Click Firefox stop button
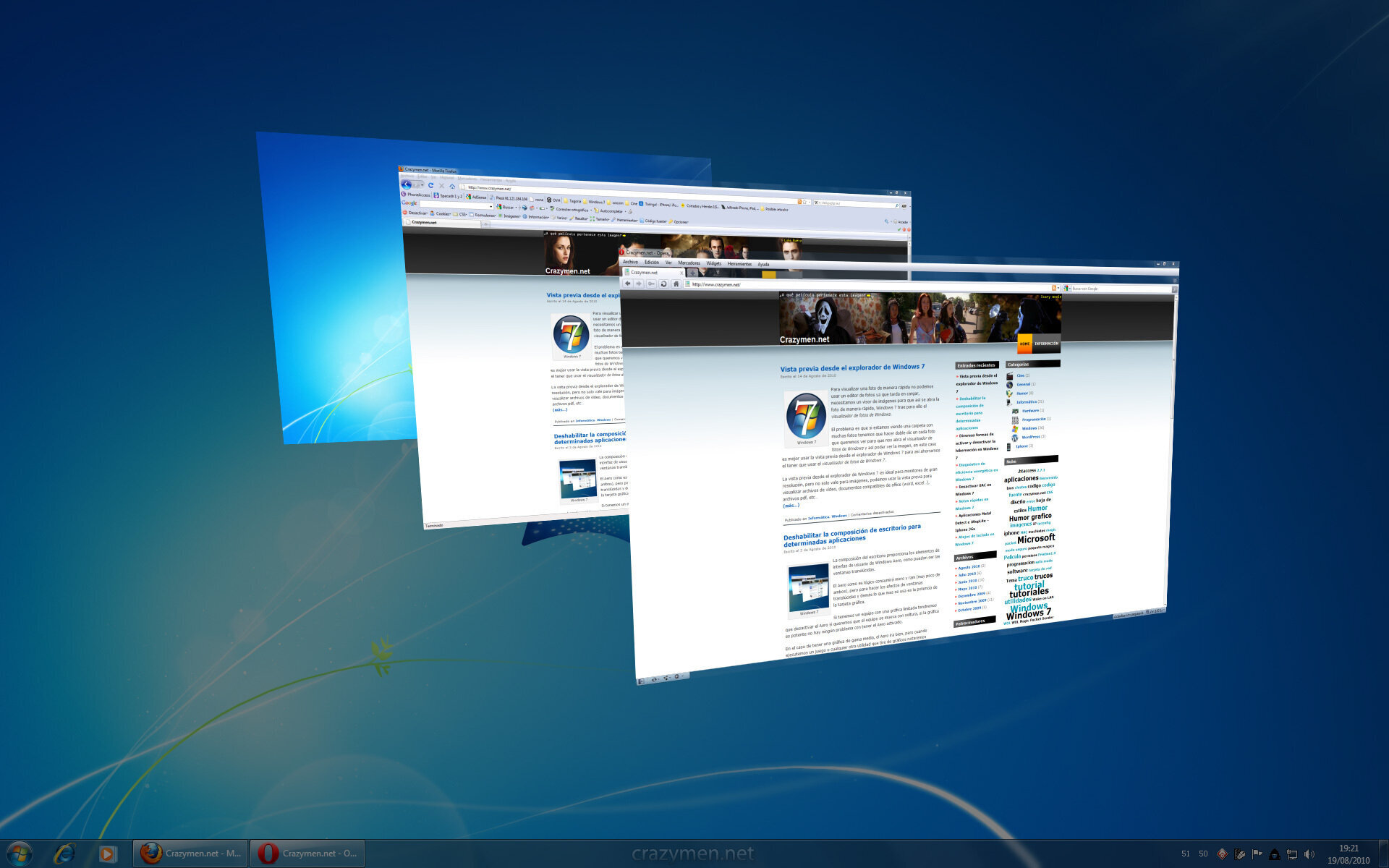This screenshot has height=868, width=1389. click(441, 186)
